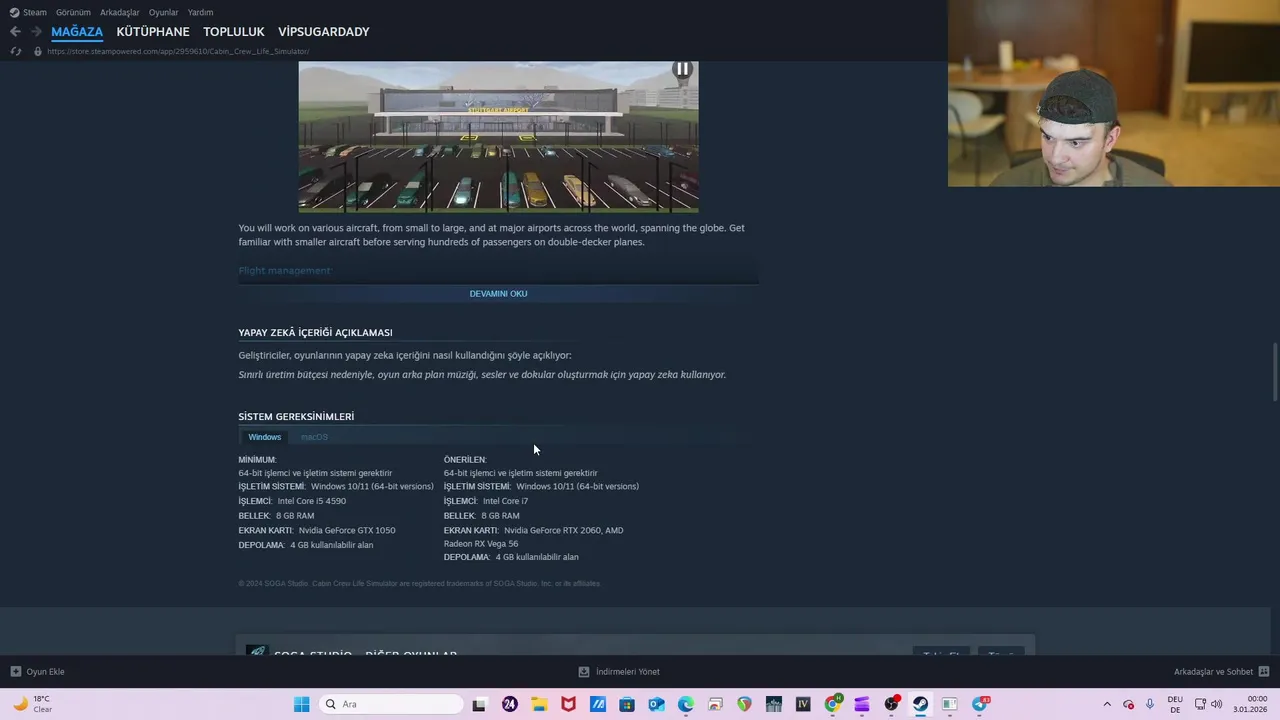Click the padlock icon beside the URL
Image resolution: width=1280 pixels, height=720 pixels.
[x=38, y=51]
